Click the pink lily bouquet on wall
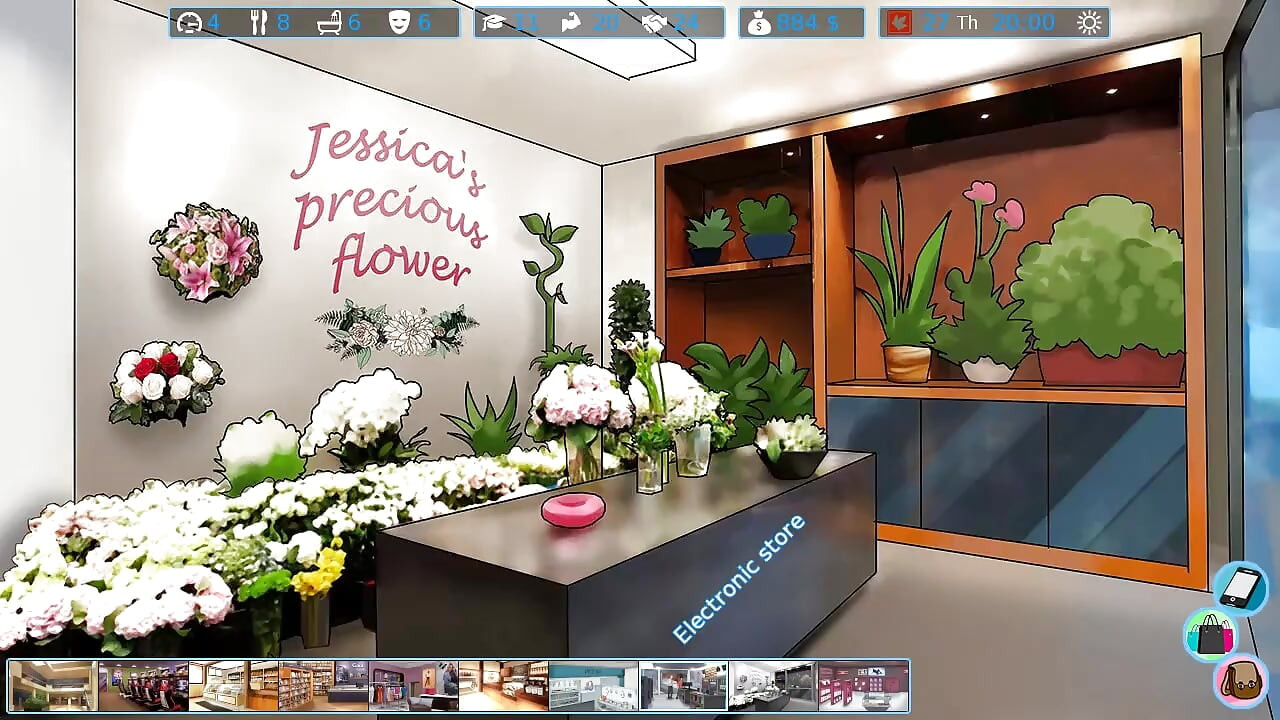This screenshot has width=1280, height=720. pyautogui.click(x=206, y=251)
